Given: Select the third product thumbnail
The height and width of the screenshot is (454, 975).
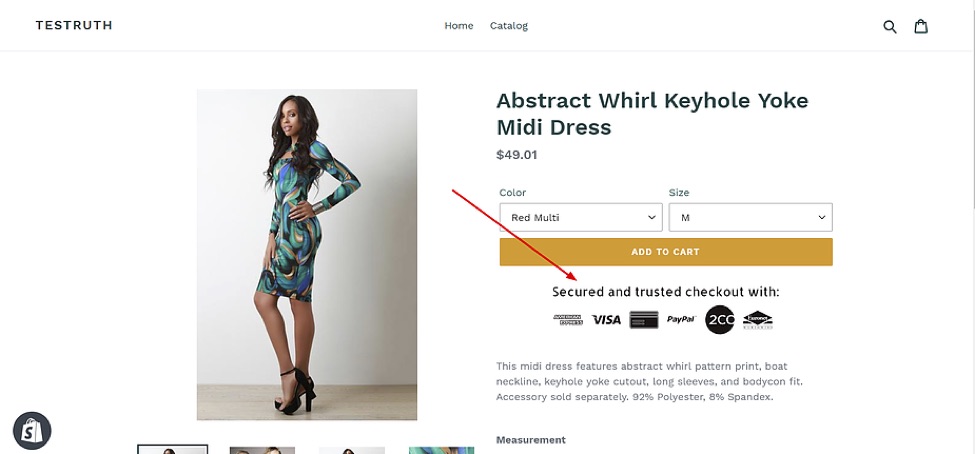Looking at the screenshot, I should (x=351, y=450).
